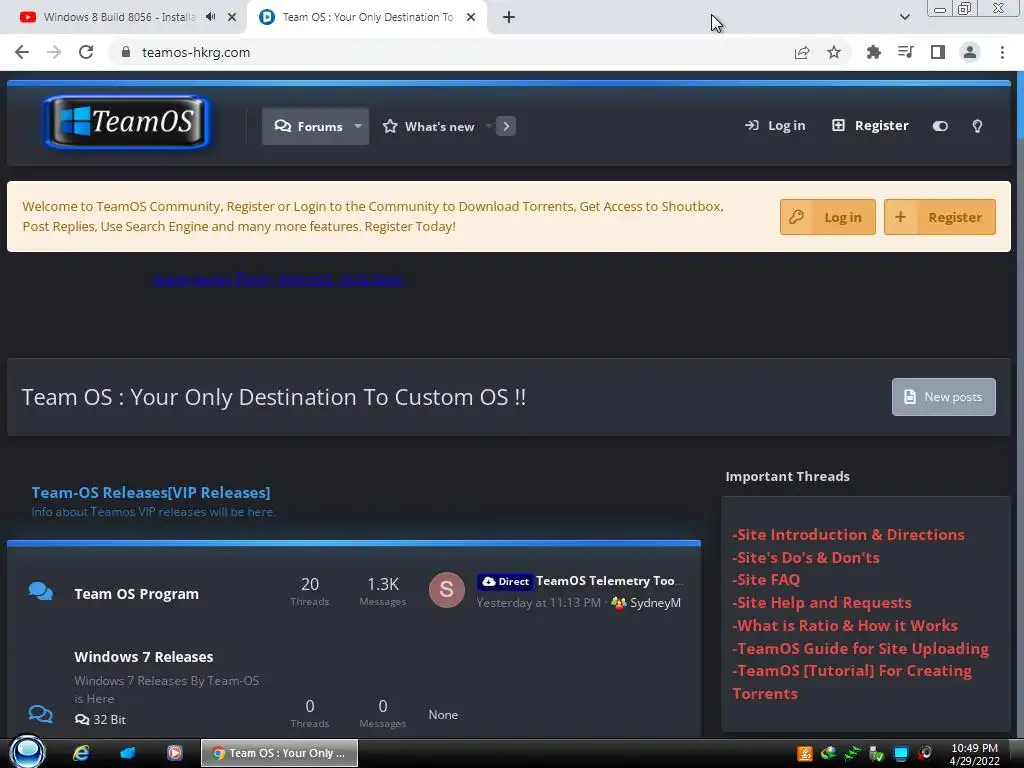Click the padlock site info icon
The width and height of the screenshot is (1024, 768).
(126, 52)
